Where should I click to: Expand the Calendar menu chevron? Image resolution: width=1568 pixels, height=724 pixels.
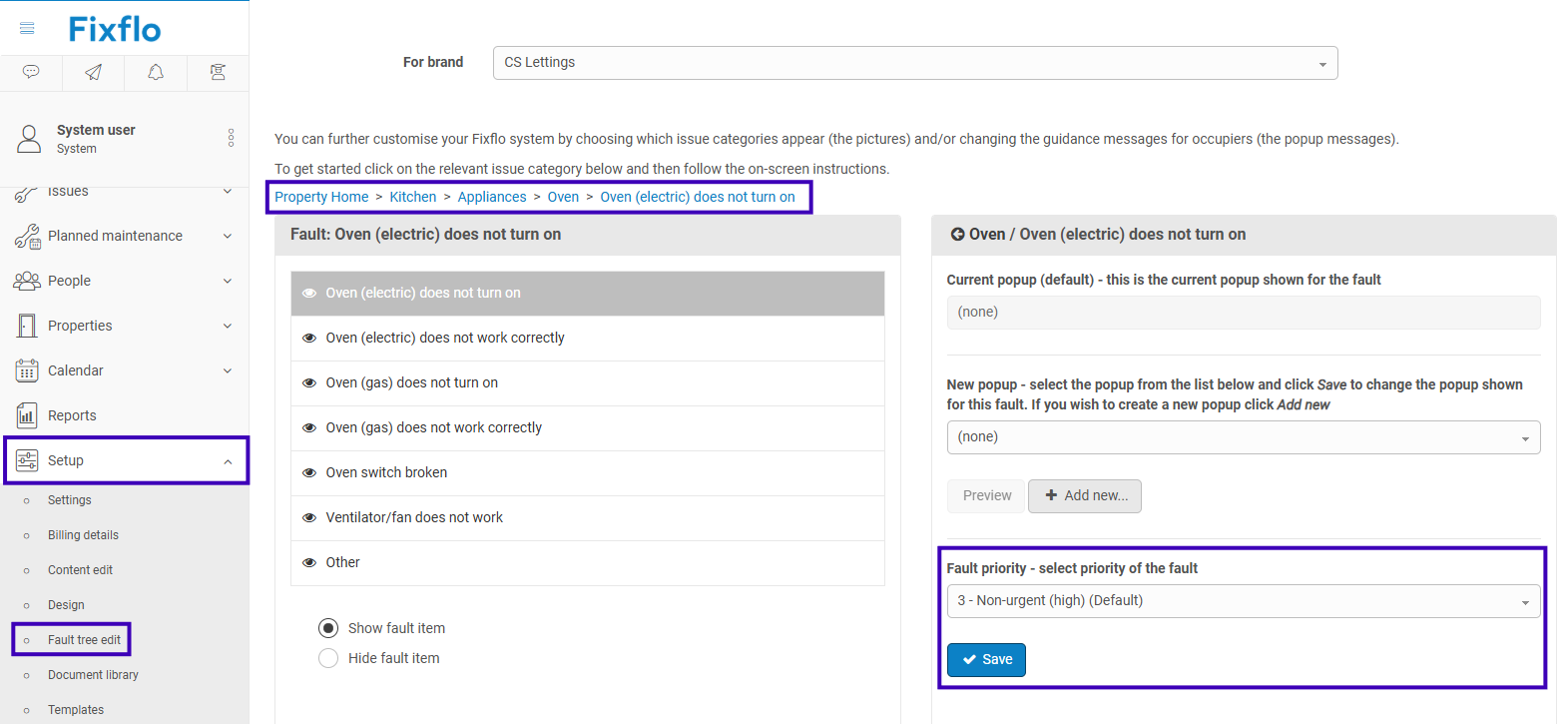click(228, 370)
